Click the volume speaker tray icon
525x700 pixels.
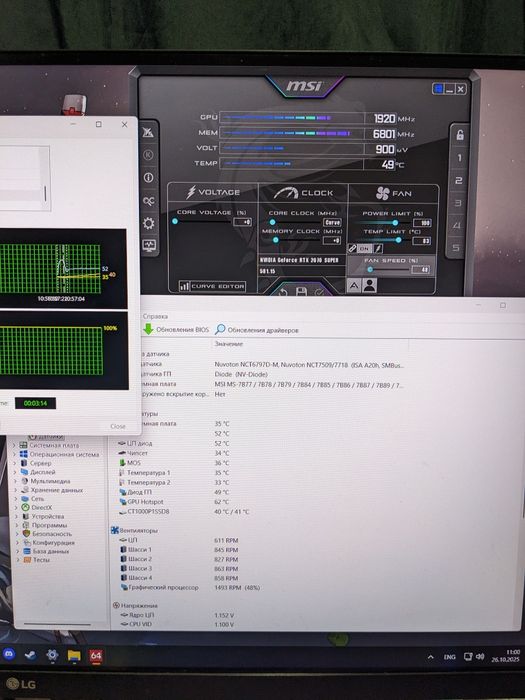480,657
